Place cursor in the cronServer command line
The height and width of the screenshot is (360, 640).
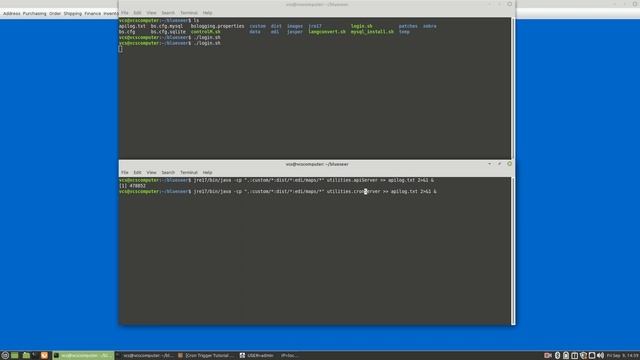point(278,191)
